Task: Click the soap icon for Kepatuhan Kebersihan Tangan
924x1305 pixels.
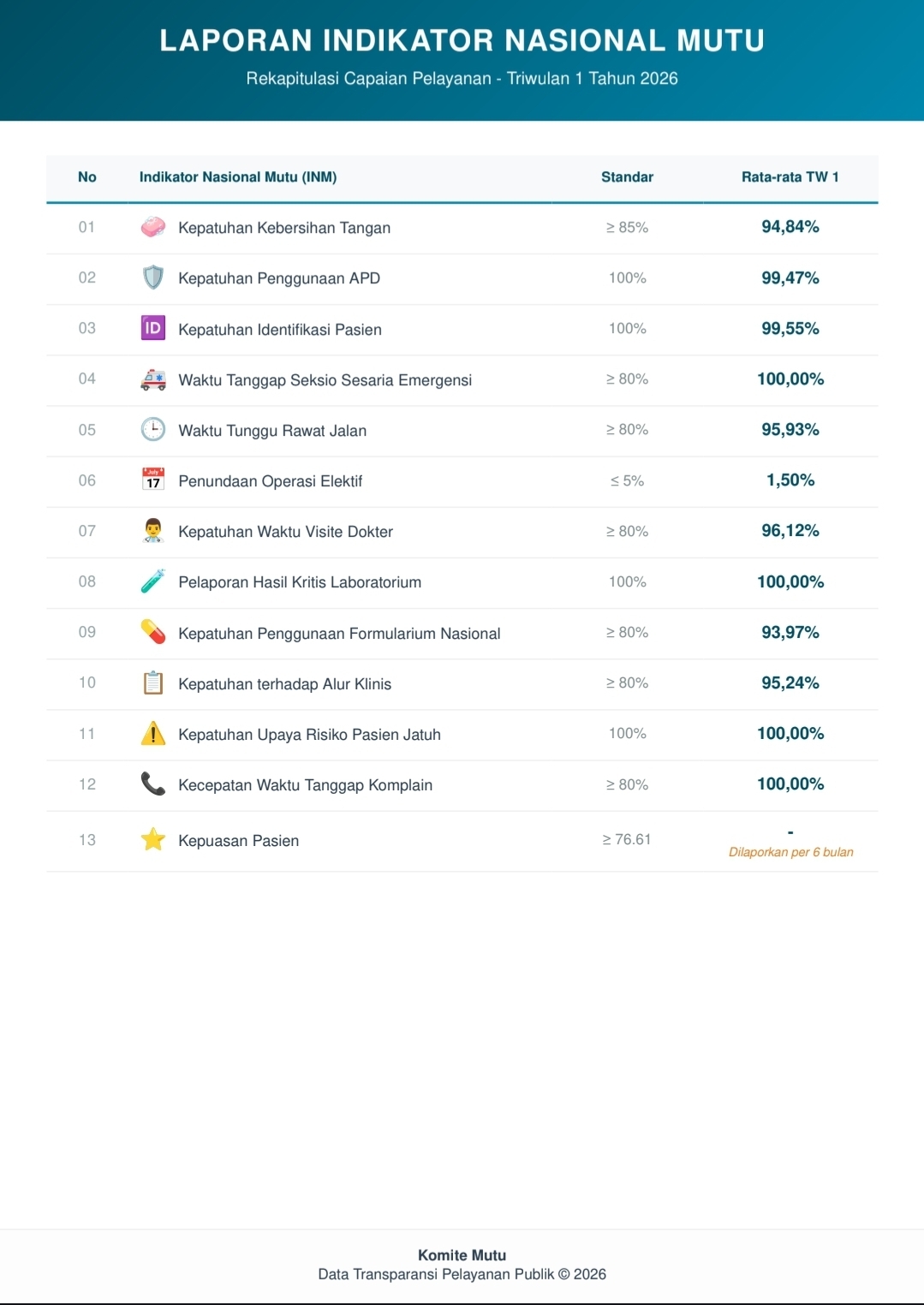Action: click(x=153, y=227)
